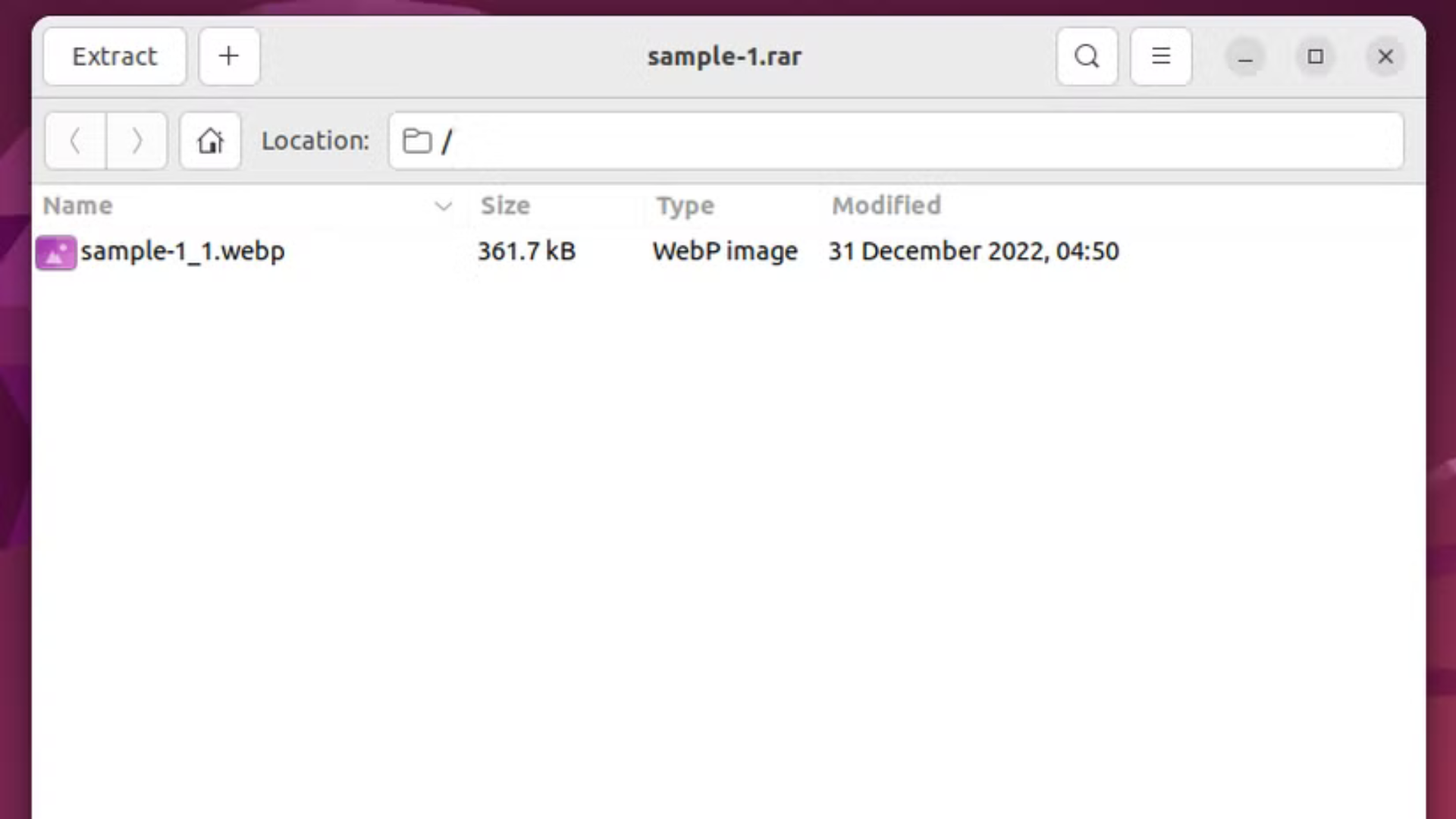Select the sample-1_1.webp file
The height and width of the screenshot is (819, 1456).
pyautogui.click(x=183, y=252)
